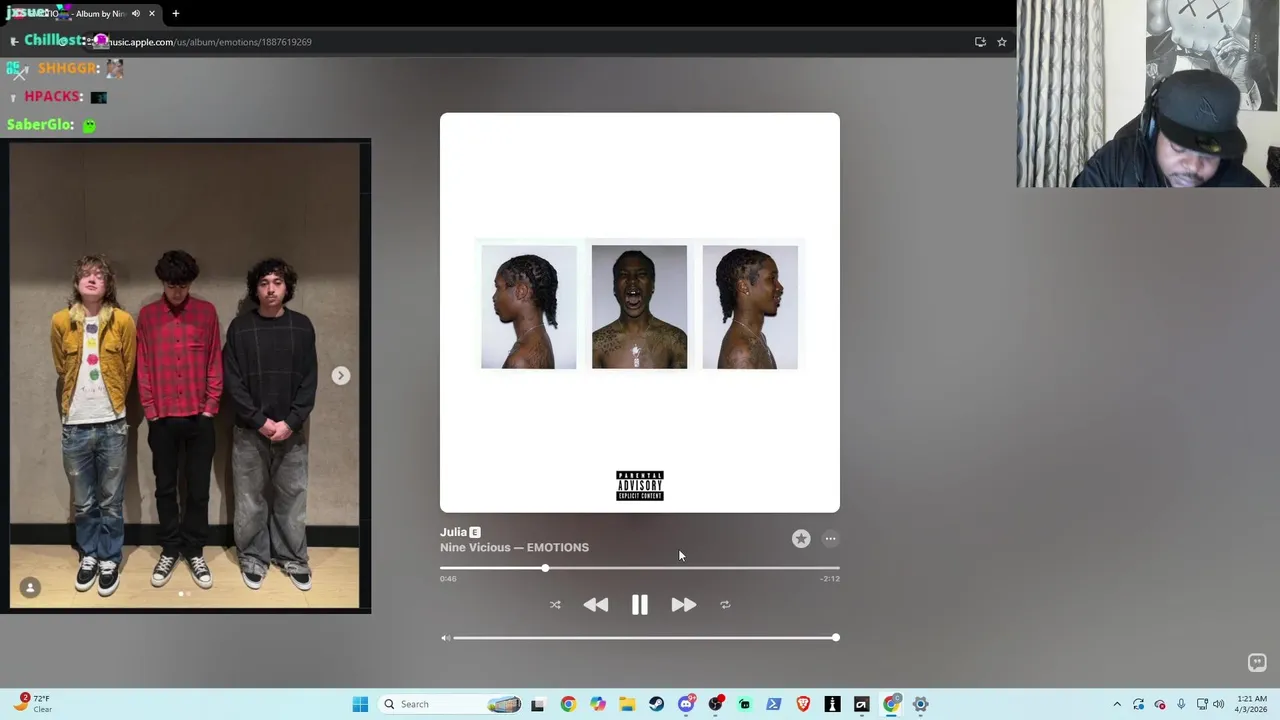Open the lyrics panel button
Viewport: 1280px width, 720px height.
(1257, 663)
